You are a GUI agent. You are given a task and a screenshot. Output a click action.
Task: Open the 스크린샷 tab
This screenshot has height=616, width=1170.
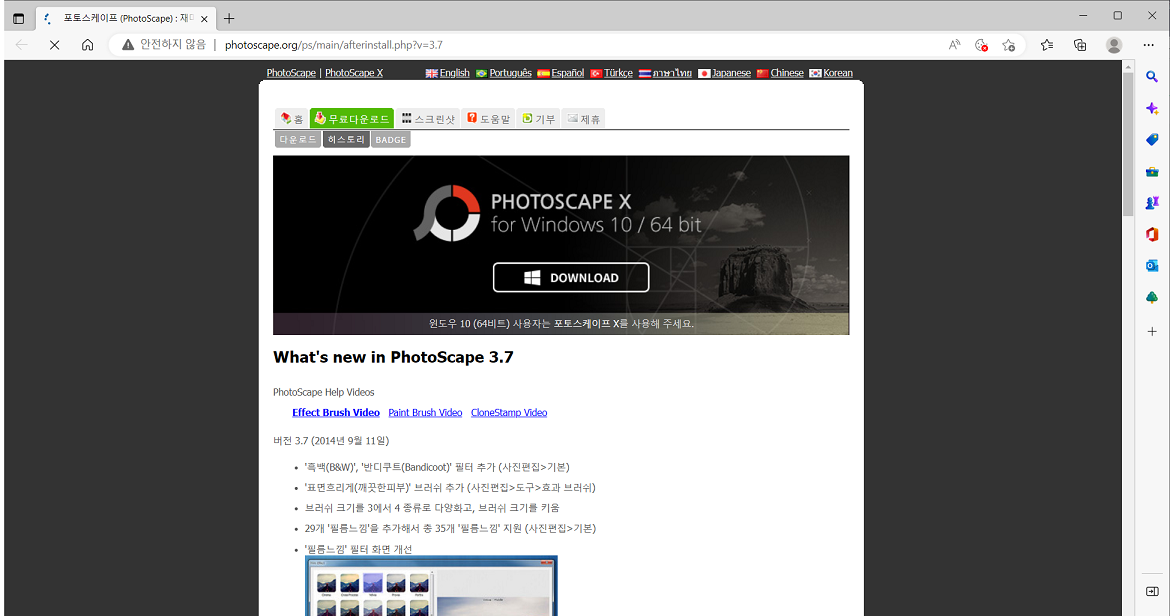tap(428, 119)
